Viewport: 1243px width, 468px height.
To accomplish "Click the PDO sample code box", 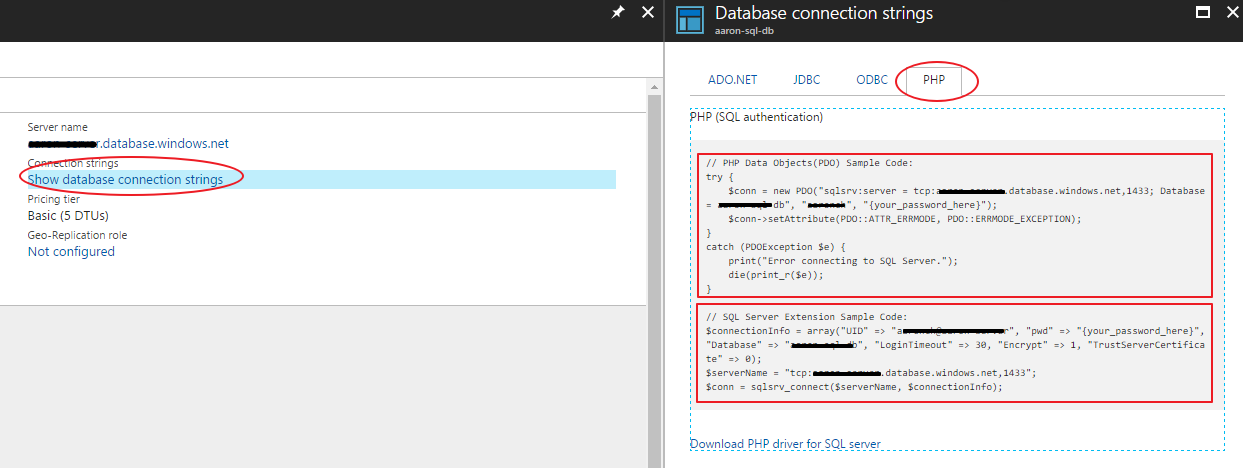I will click(954, 225).
